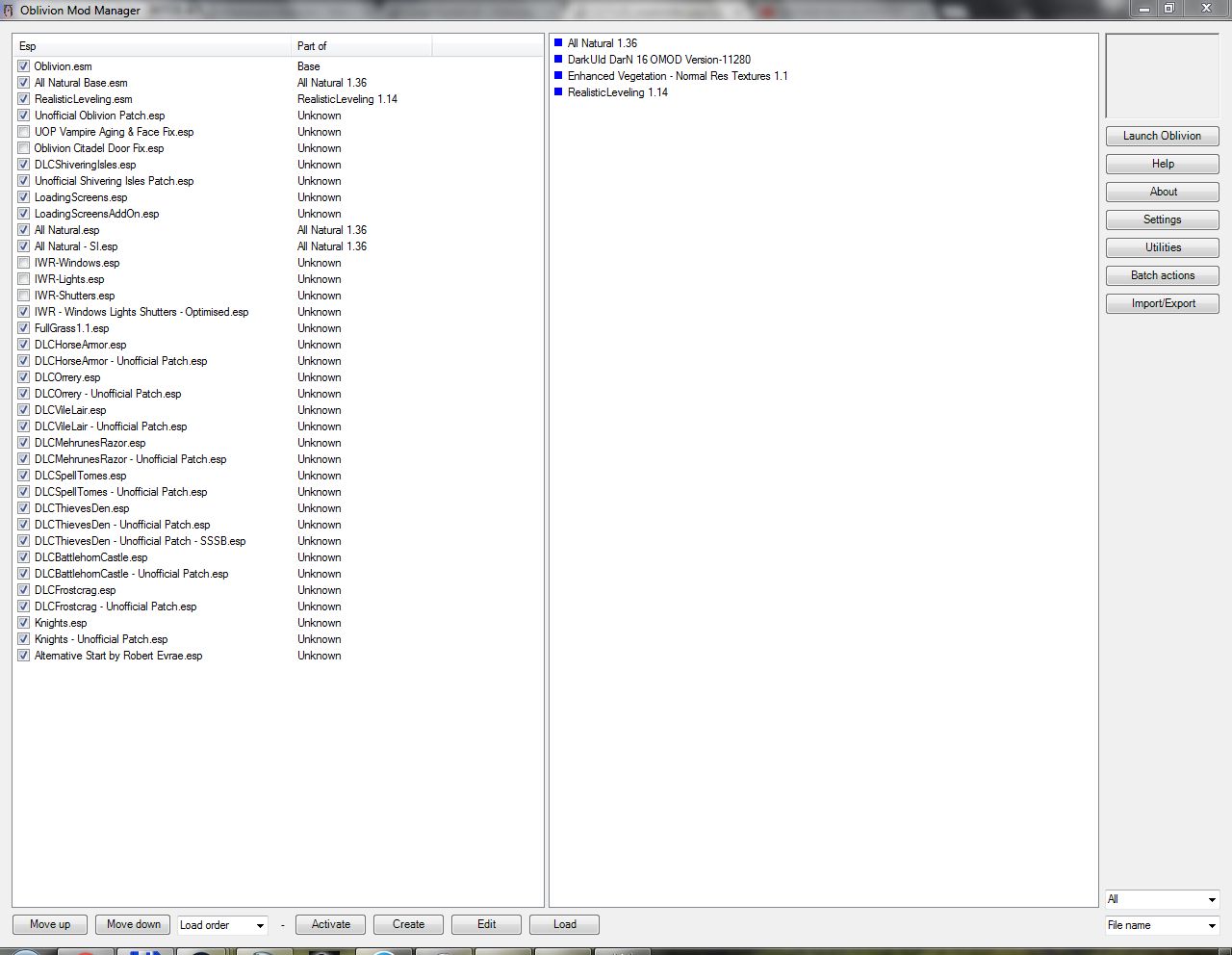Enable UOP Vampire Aging & Face Fix.esp
1232x955 pixels.
pos(23,132)
